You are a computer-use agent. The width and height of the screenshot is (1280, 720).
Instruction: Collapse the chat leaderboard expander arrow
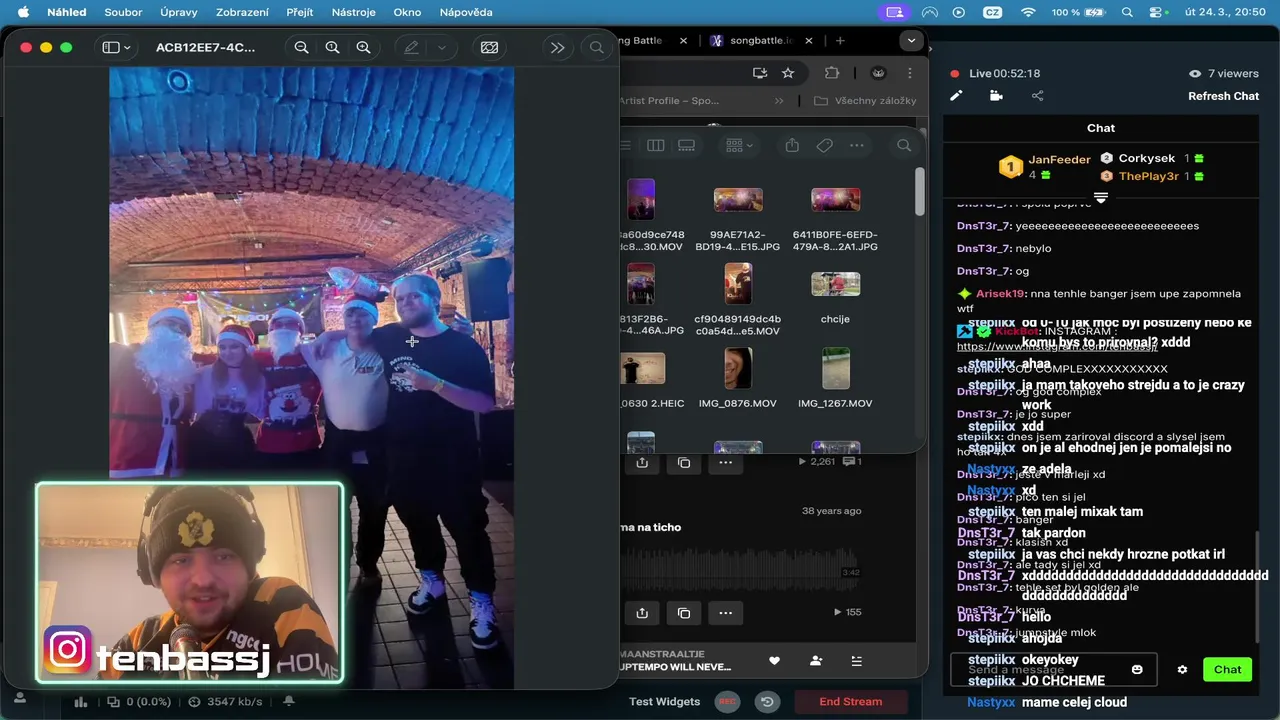click(x=1101, y=197)
